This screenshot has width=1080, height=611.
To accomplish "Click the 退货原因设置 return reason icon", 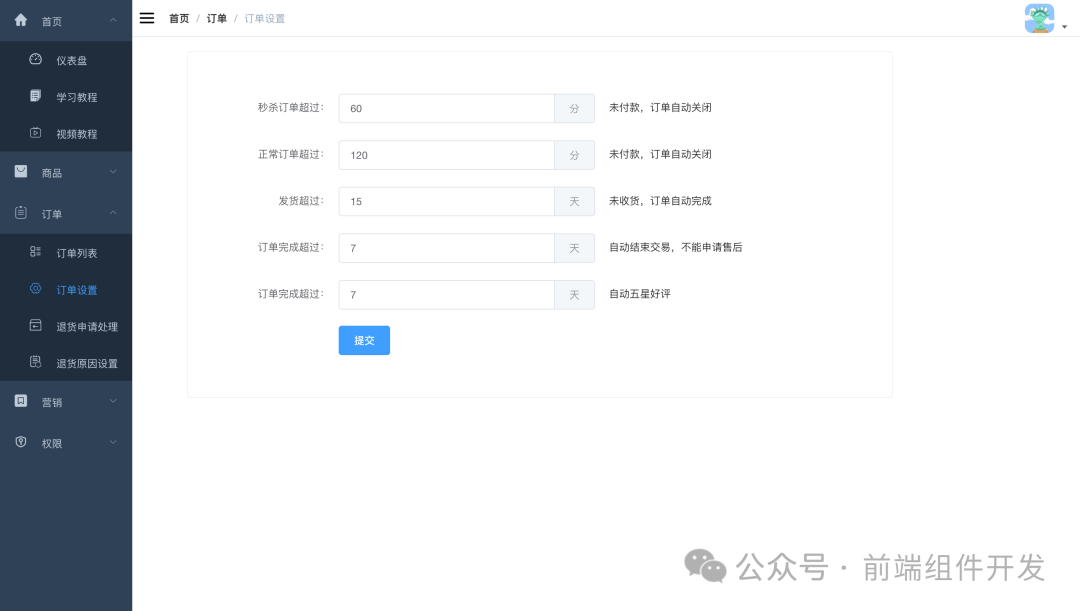I will [37, 362].
